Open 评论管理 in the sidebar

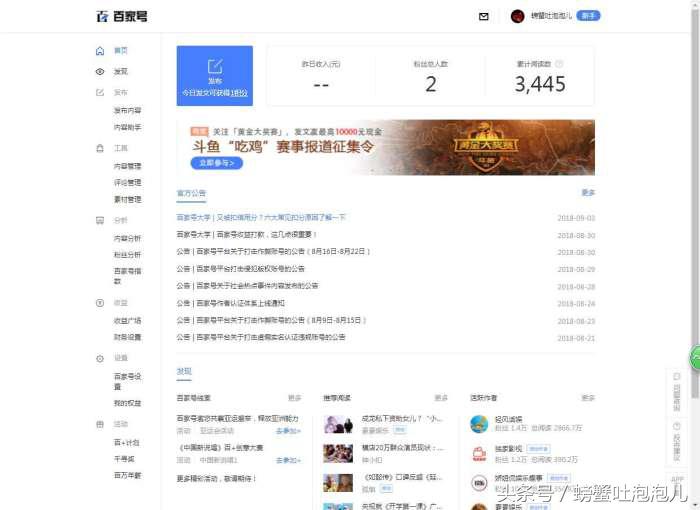tap(128, 183)
